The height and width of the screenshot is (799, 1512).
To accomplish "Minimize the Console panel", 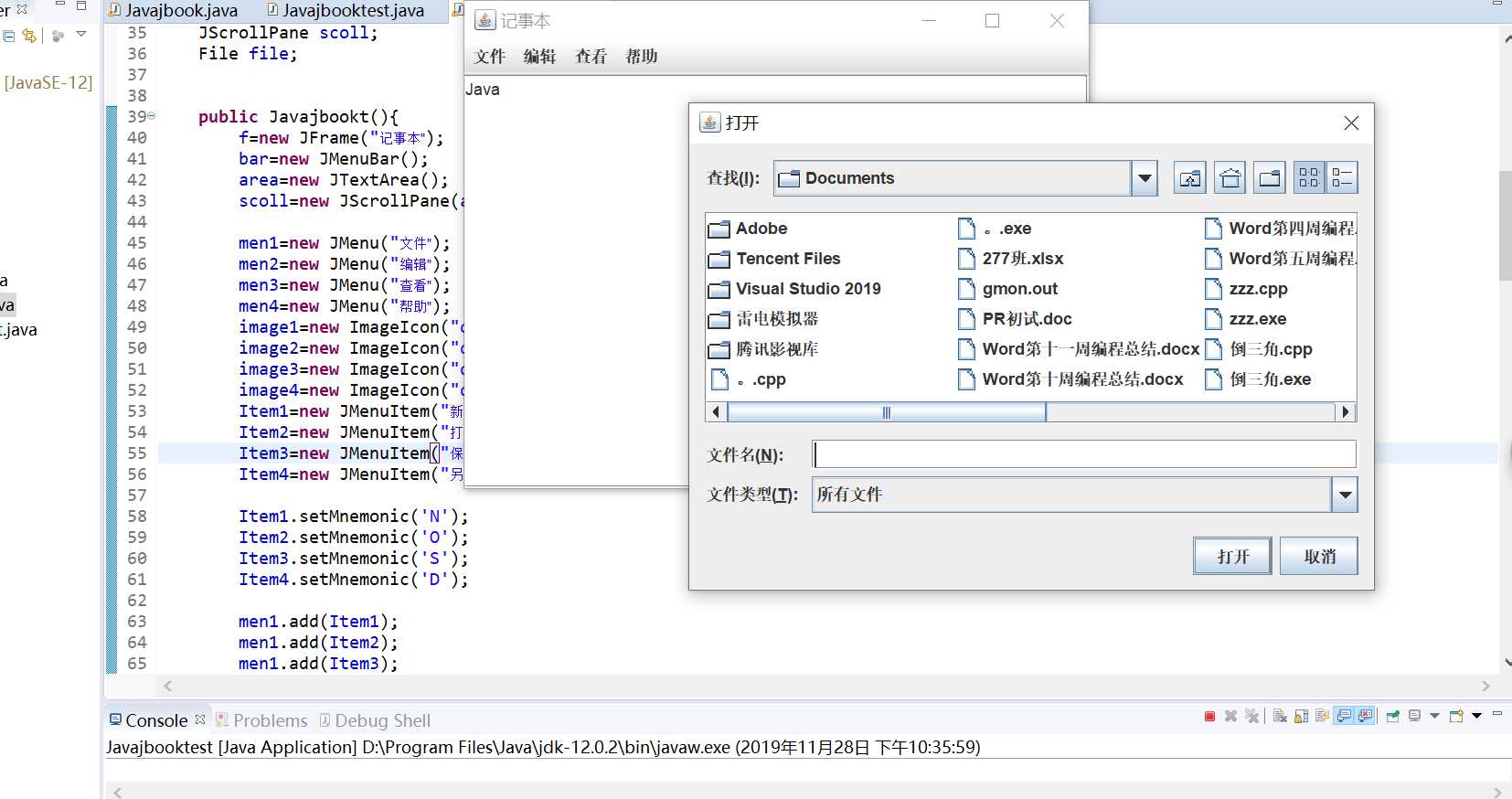I will [x=1496, y=713].
